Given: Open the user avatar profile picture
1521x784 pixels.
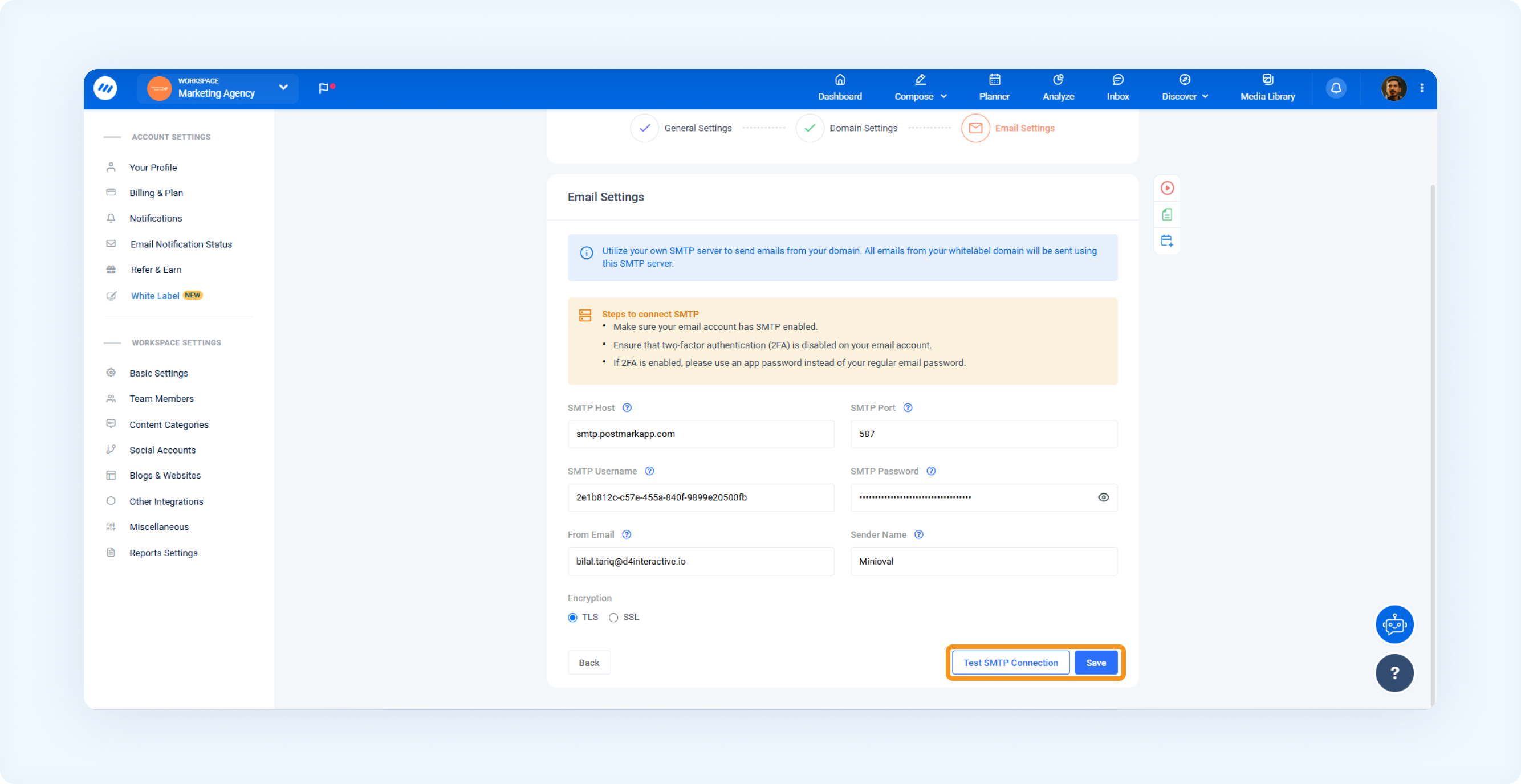Looking at the screenshot, I should point(1393,88).
